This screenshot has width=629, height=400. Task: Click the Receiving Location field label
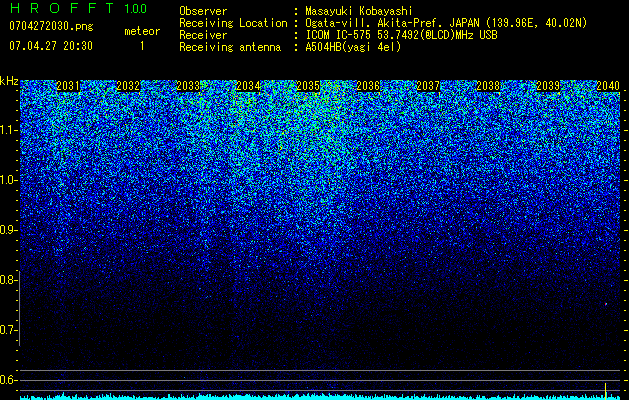click(233, 23)
